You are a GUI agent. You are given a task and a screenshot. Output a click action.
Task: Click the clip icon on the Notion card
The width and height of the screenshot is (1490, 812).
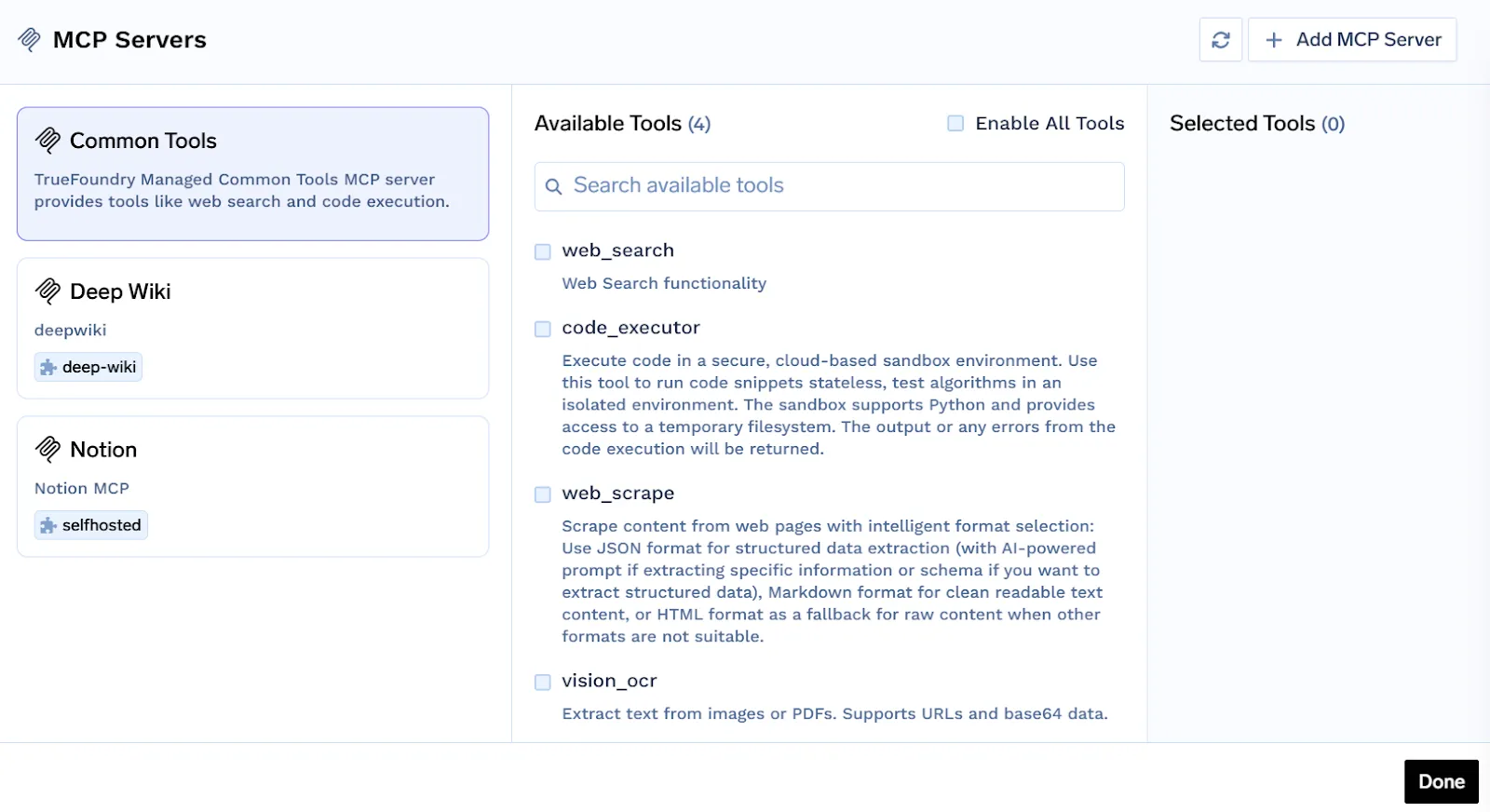pos(47,449)
